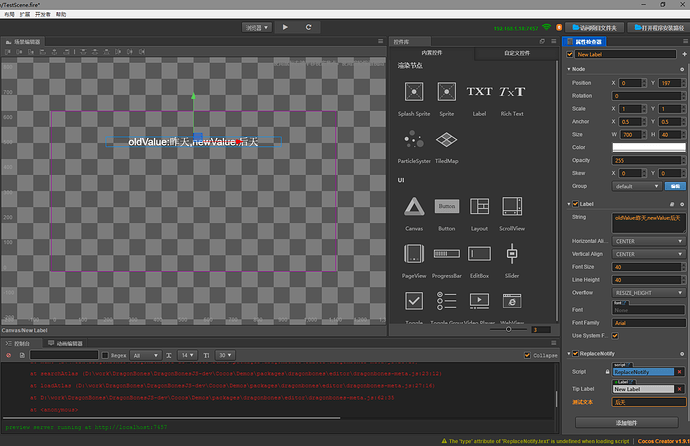Run preview with the play button

pos(285,27)
